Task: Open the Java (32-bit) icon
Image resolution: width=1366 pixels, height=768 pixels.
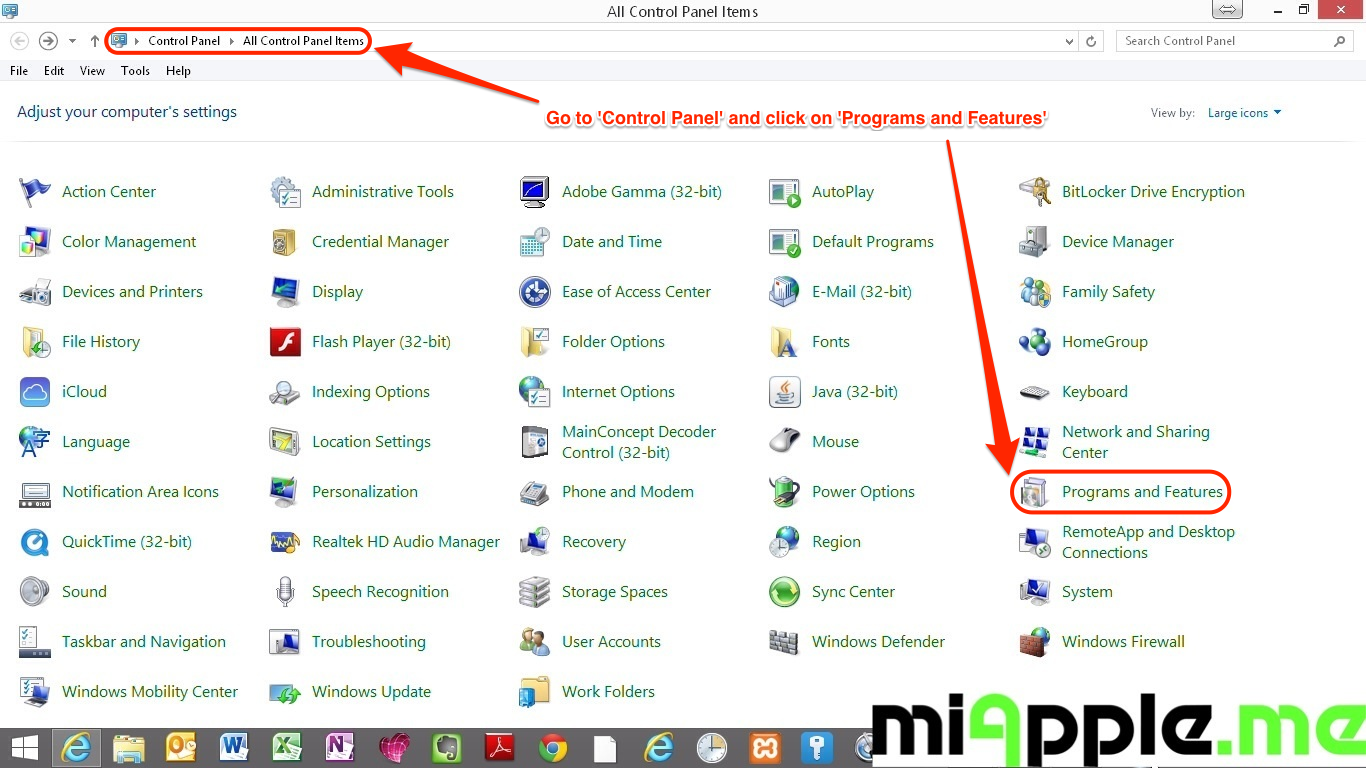Action: pyautogui.click(x=785, y=392)
